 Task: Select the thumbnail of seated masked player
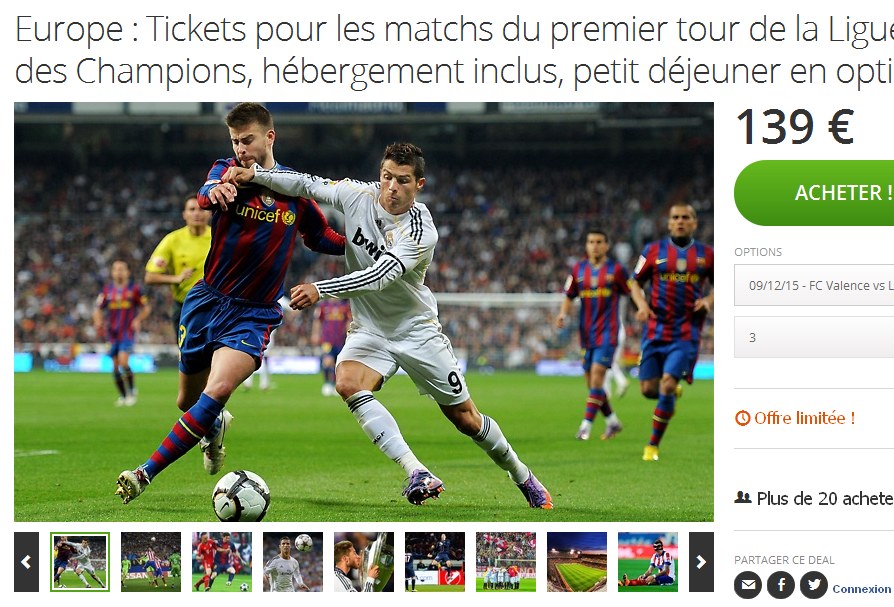click(648, 562)
